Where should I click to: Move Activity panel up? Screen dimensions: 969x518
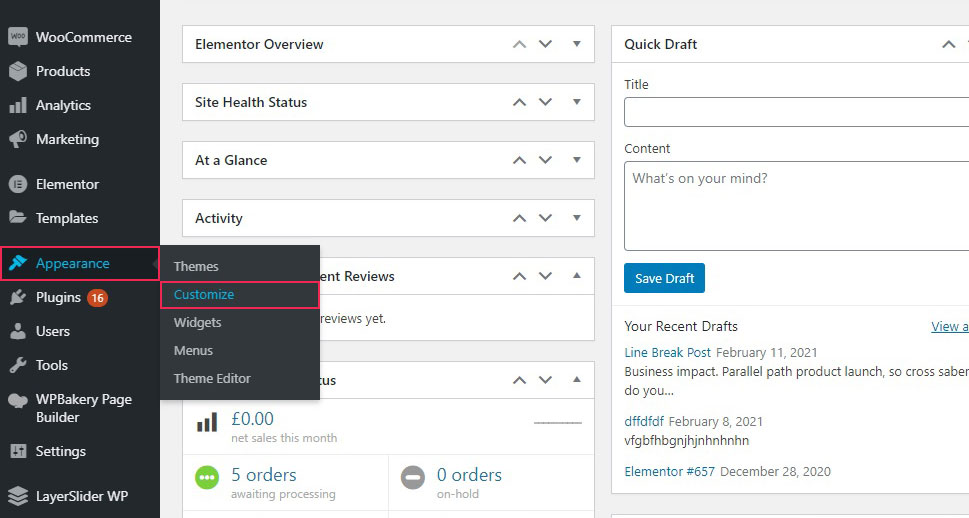pos(520,218)
